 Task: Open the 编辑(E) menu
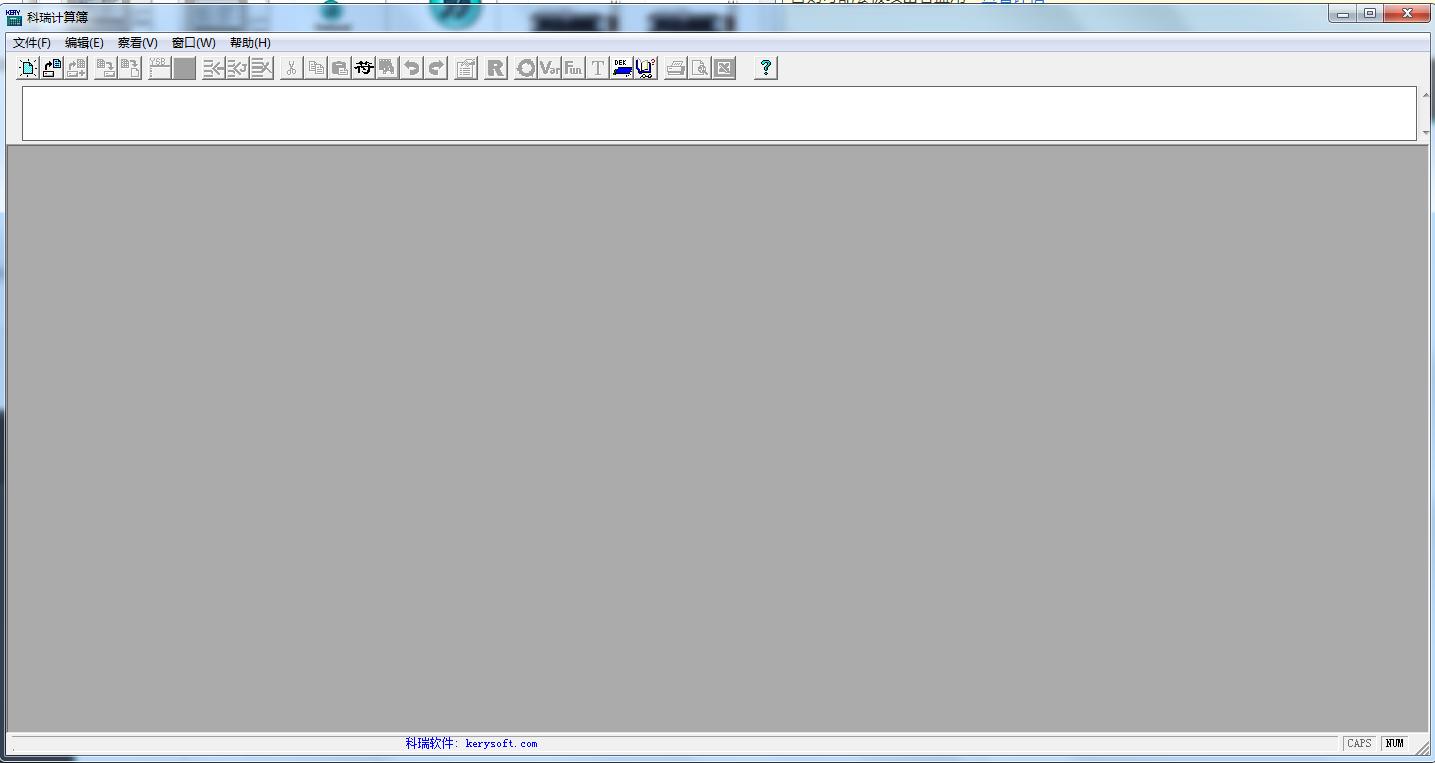[x=84, y=43]
